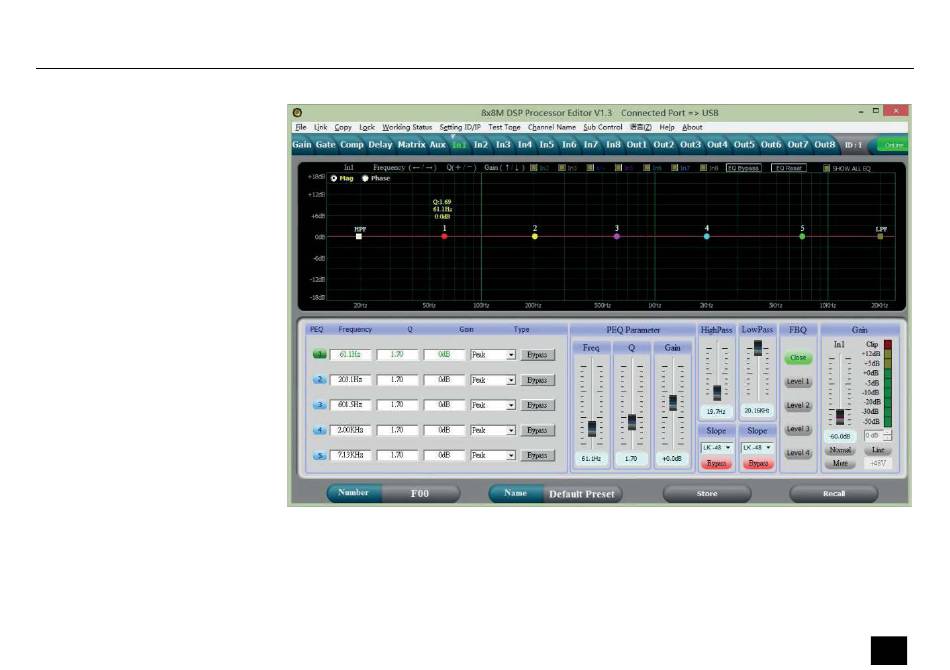Screen dimensions: 950x670
Task: Select FBQ Level 2
Action: tap(798, 405)
